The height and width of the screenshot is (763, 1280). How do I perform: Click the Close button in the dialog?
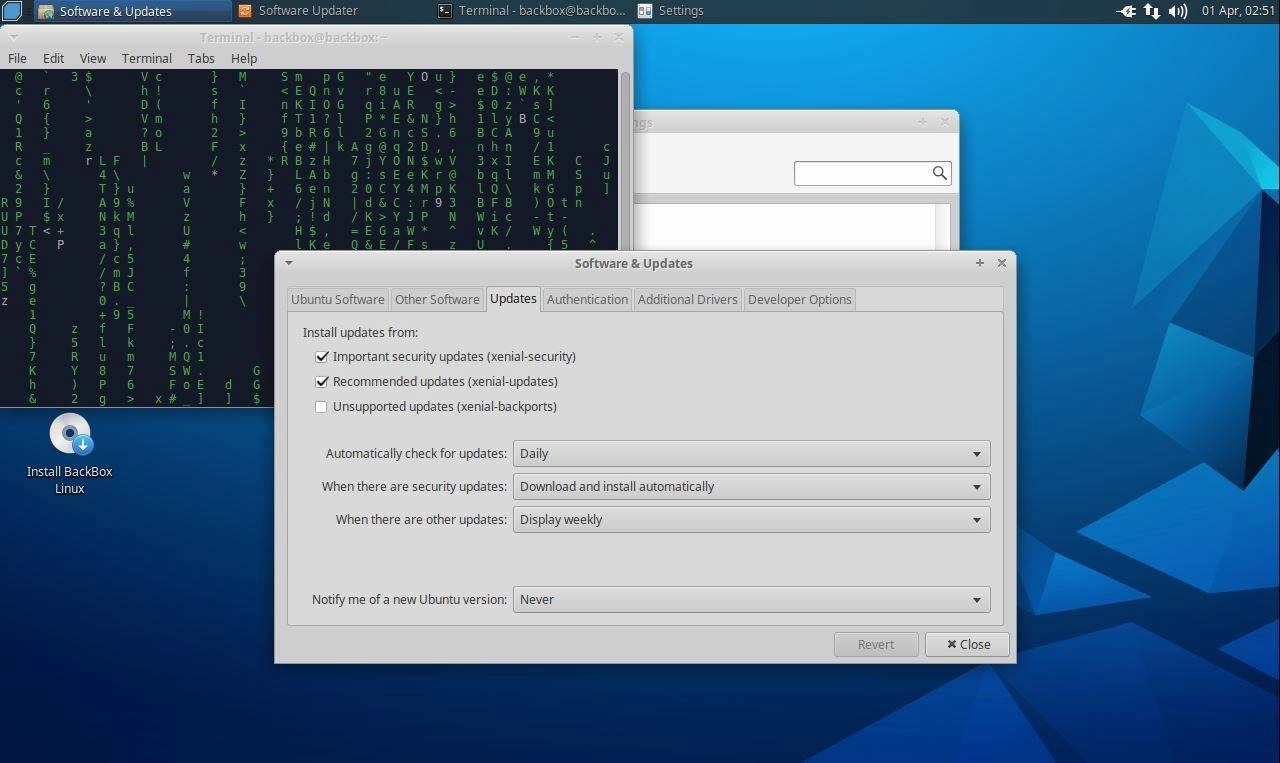click(x=967, y=644)
